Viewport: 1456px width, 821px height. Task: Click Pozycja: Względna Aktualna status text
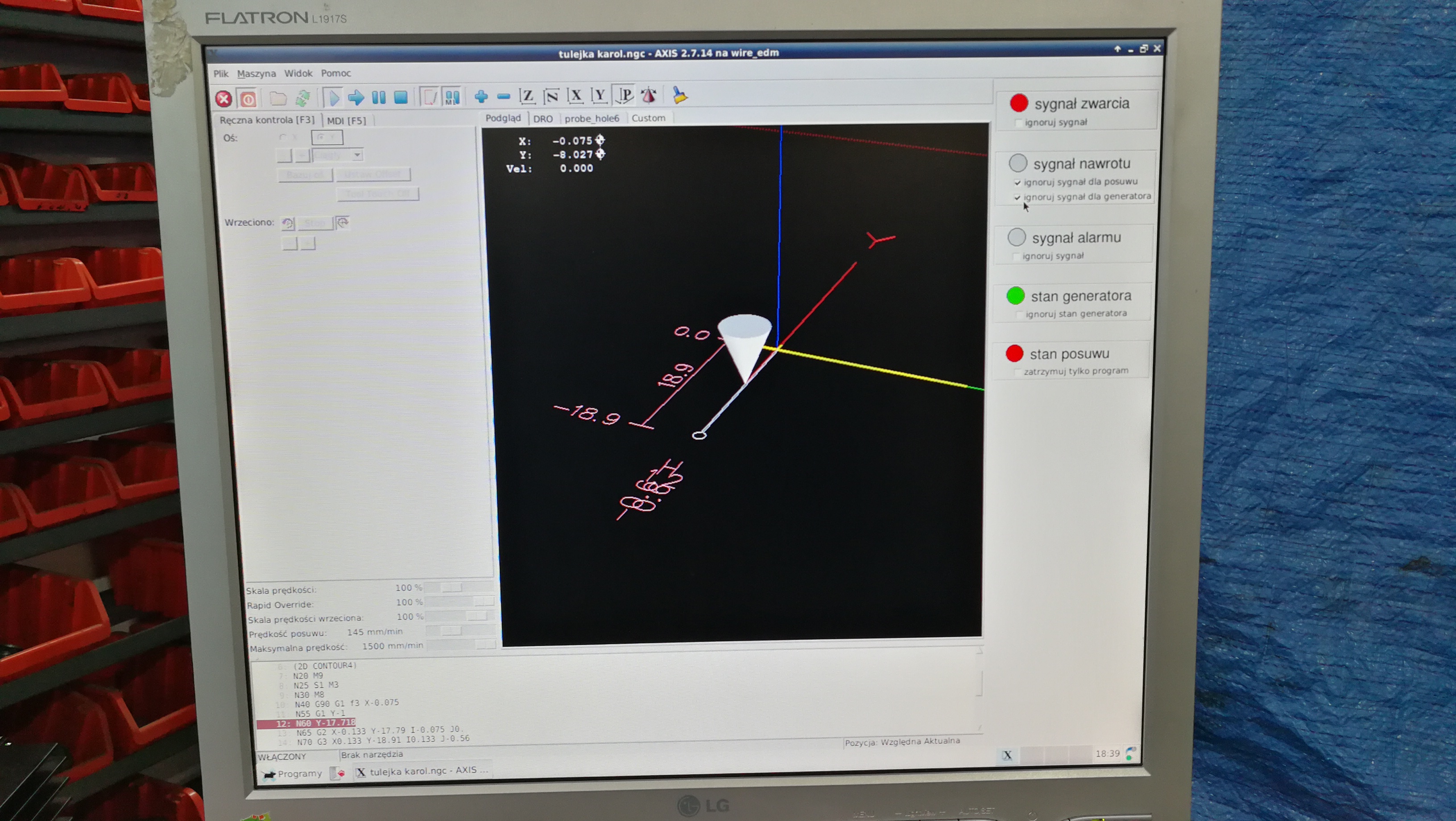pyautogui.click(x=902, y=742)
